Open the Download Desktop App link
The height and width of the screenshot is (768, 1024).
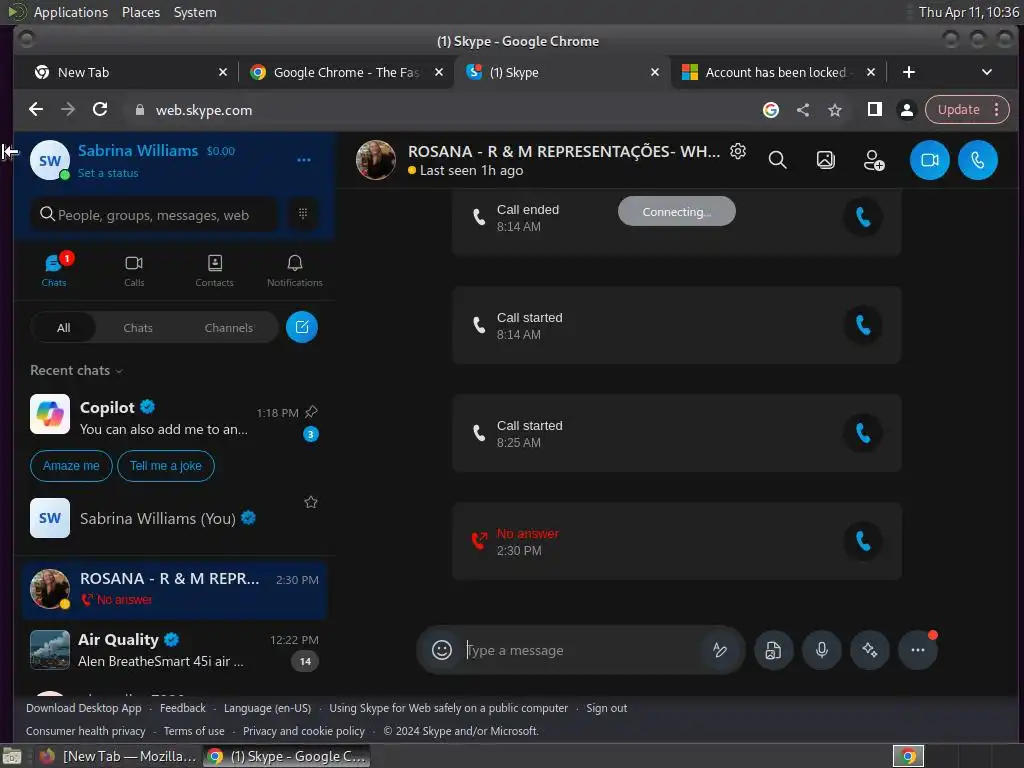tap(84, 708)
